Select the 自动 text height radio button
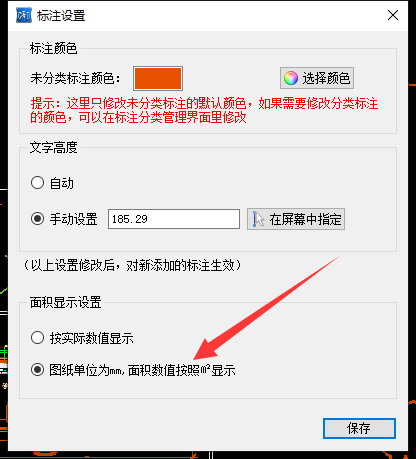This screenshot has width=416, height=459. [37, 183]
